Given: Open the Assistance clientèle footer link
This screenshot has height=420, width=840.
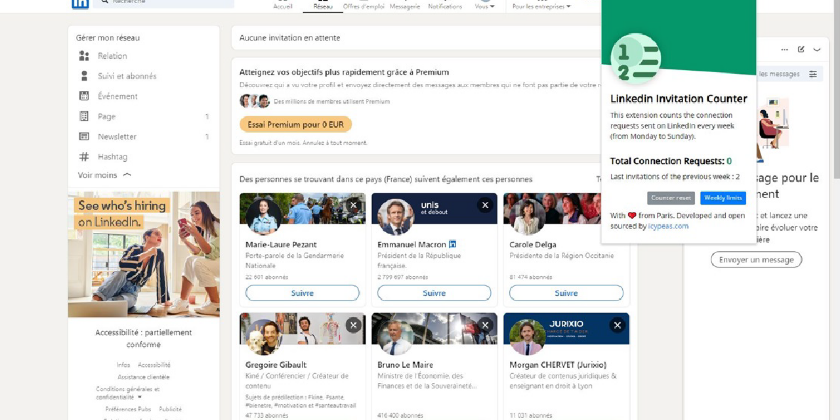Looking at the screenshot, I should tap(144, 377).
